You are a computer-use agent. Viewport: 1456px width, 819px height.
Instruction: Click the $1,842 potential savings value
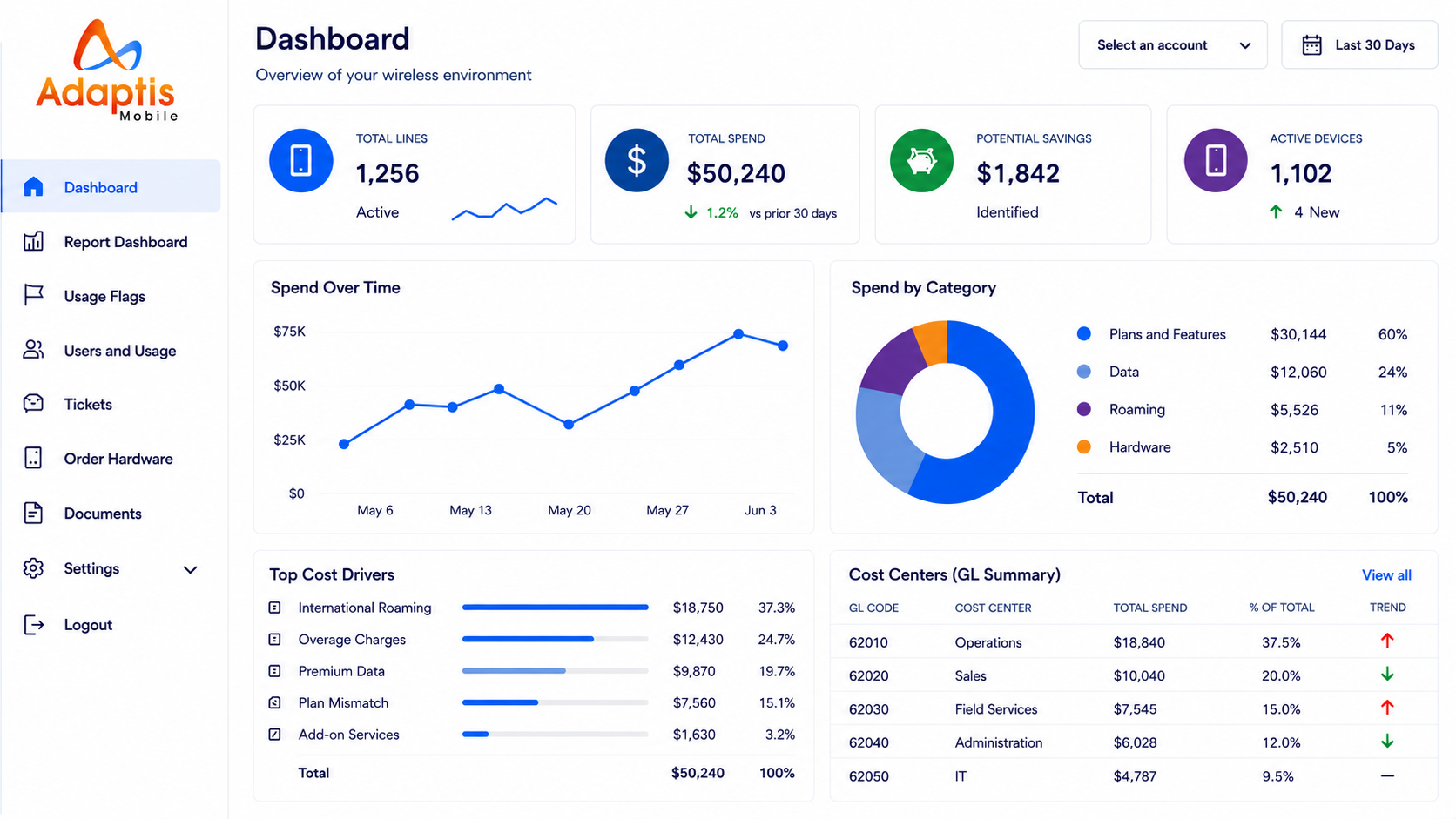click(x=1018, y=174)
